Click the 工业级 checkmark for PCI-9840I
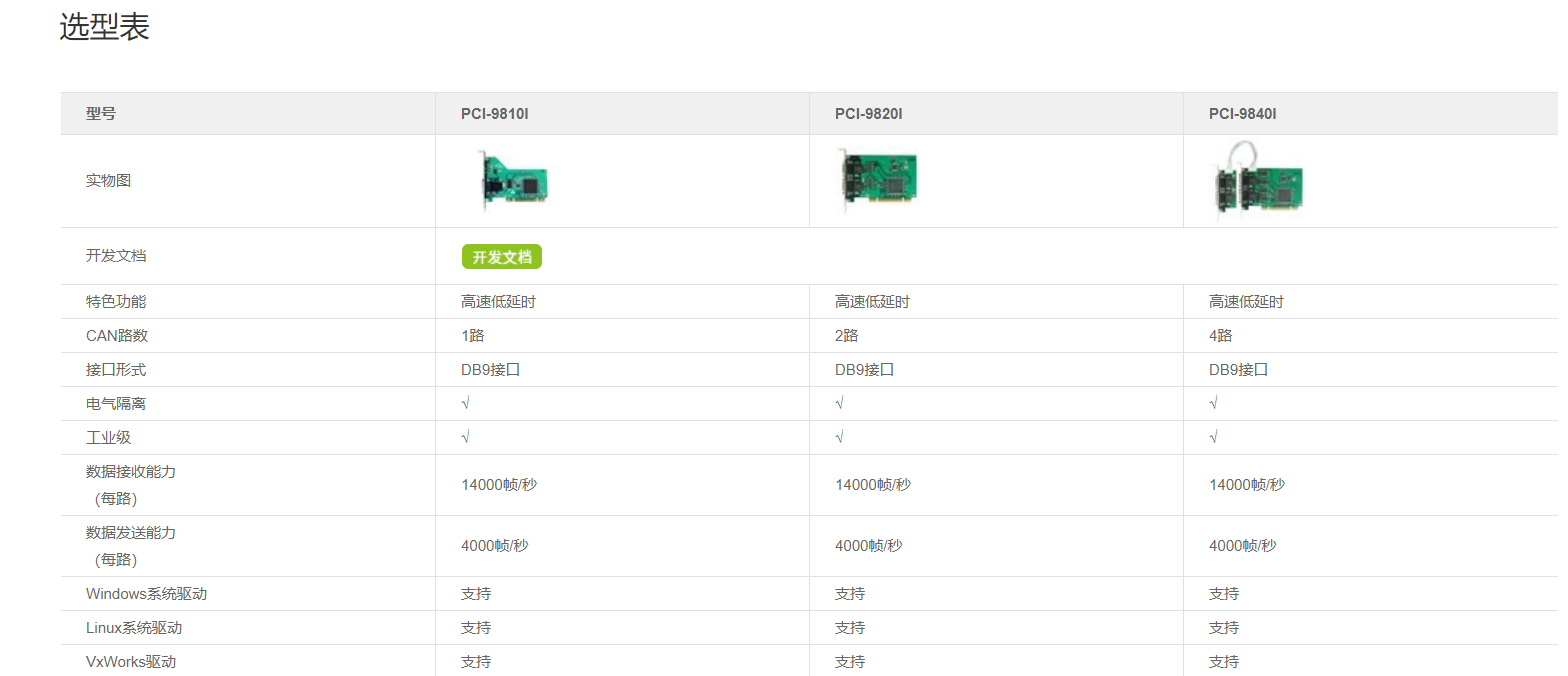 (1214, 437)
